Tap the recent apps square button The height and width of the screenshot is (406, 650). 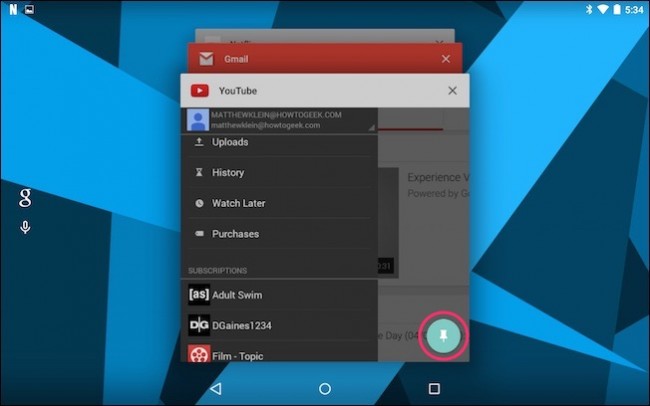tap(434, 389)
